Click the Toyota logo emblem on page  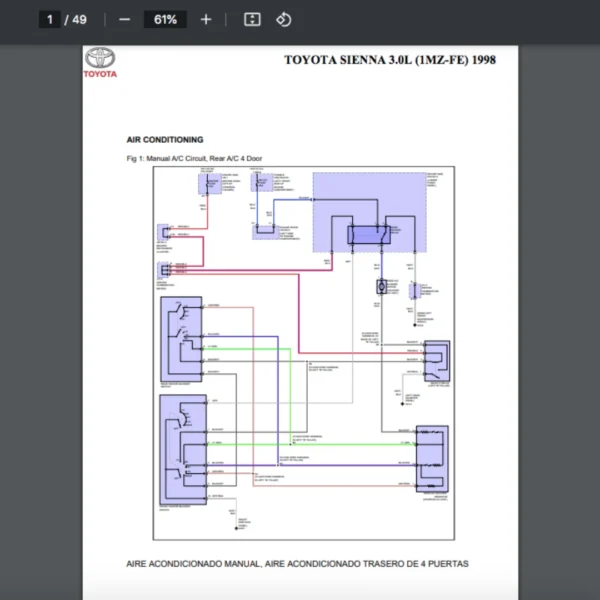coord(100,57)
